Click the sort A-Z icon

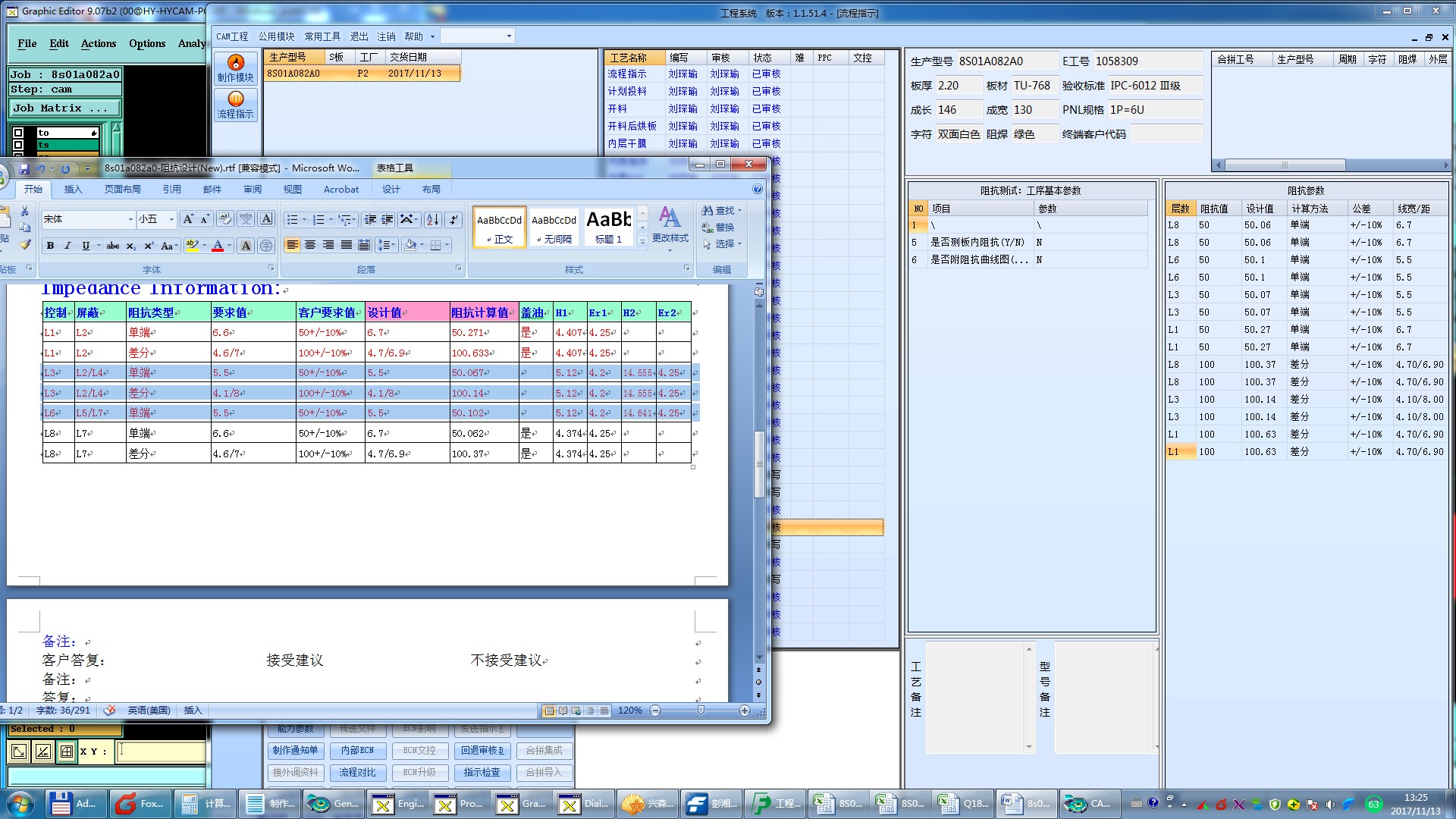click(432, 220)
